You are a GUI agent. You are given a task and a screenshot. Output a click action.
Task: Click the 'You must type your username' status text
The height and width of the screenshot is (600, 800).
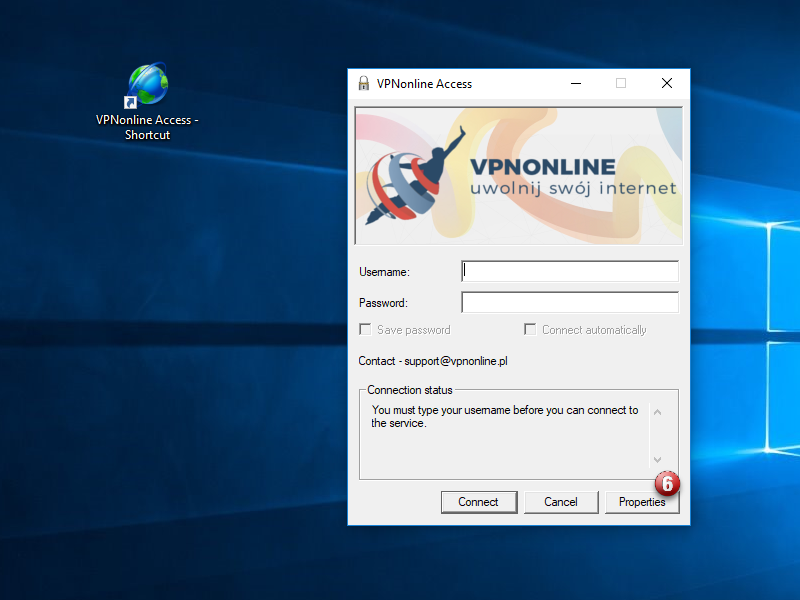coord(505,417)
